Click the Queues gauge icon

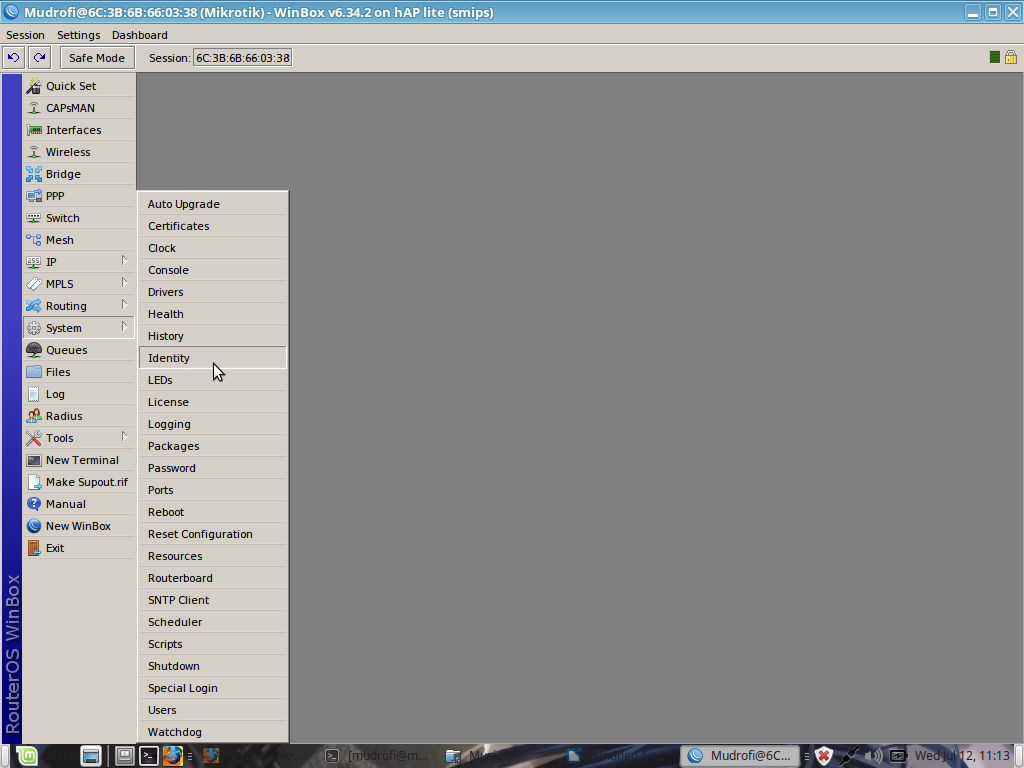coord(33,350)
